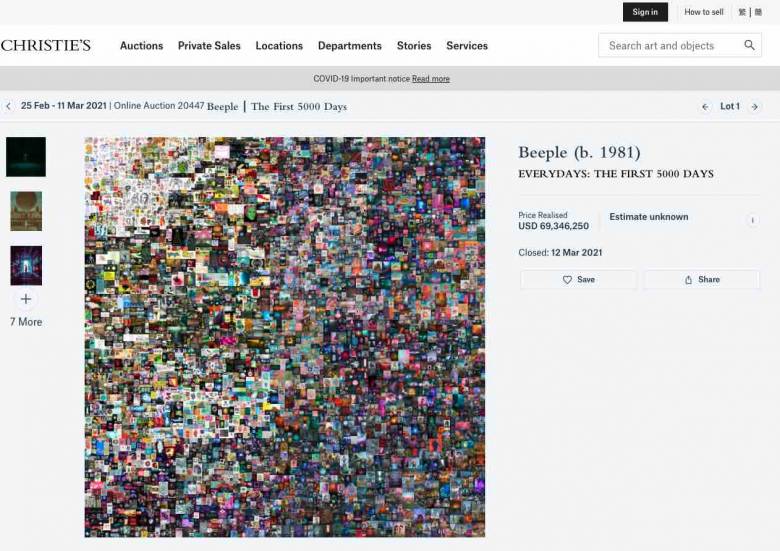Click the Estimate unknown text

(649, 217)
